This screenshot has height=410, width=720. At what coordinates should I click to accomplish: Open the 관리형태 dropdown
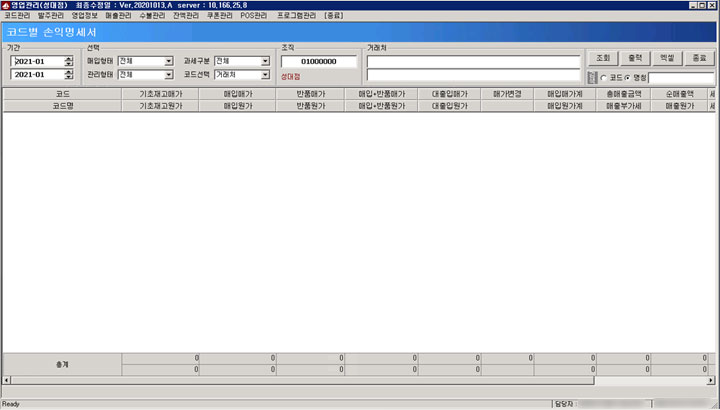(x=169, y=74)
